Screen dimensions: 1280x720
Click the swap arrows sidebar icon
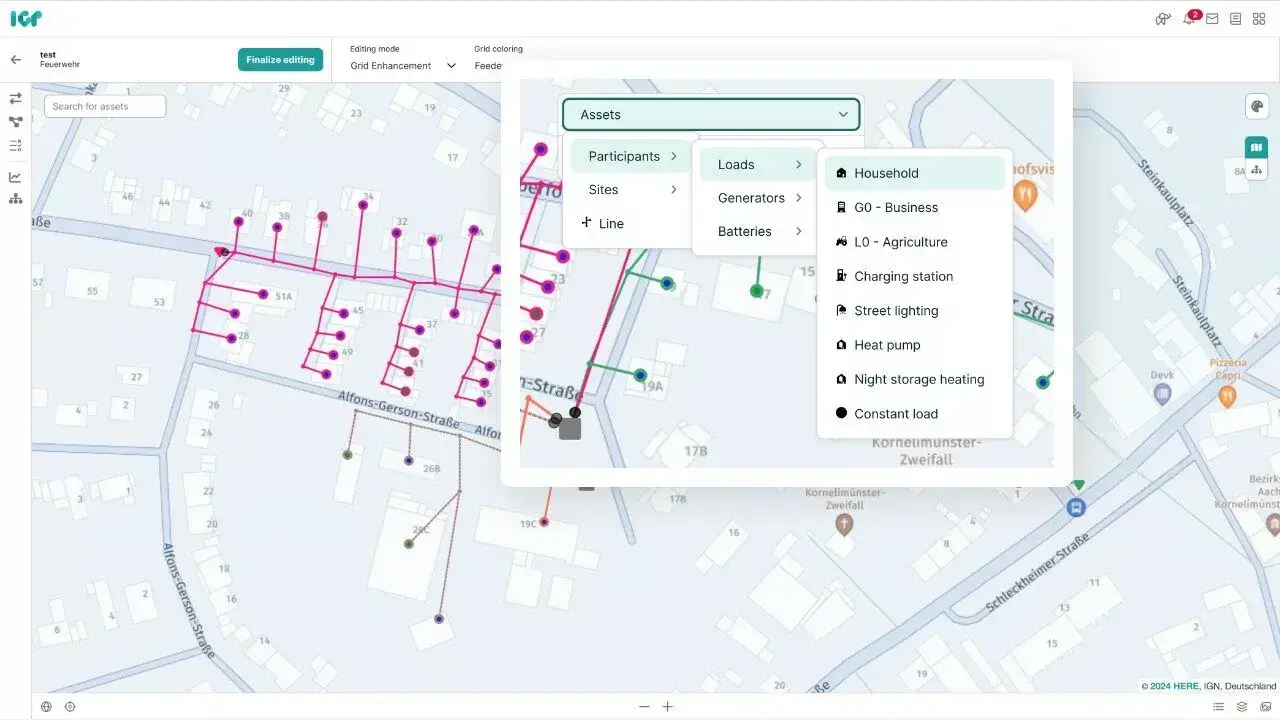(15, 98)
